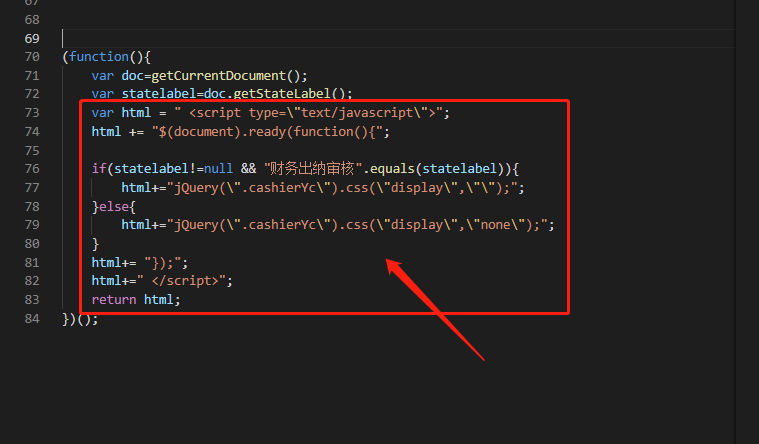759x444 pixels.
Task: Click line number 73 in the gutter
Action: 32,113
